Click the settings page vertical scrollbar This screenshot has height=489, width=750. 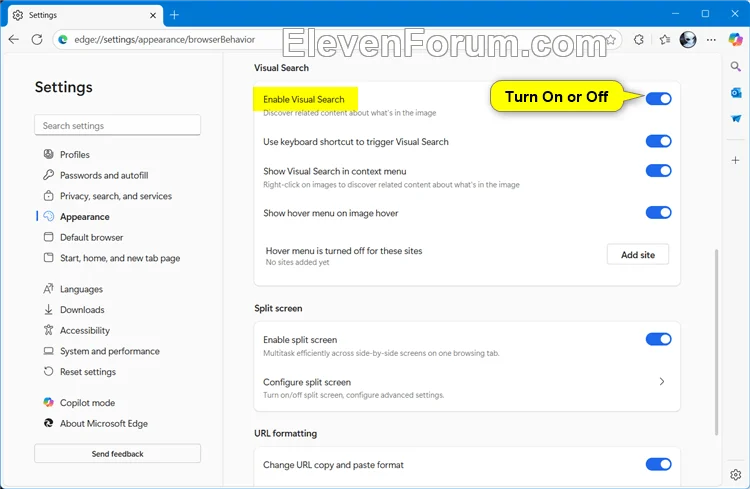point(716,342)
